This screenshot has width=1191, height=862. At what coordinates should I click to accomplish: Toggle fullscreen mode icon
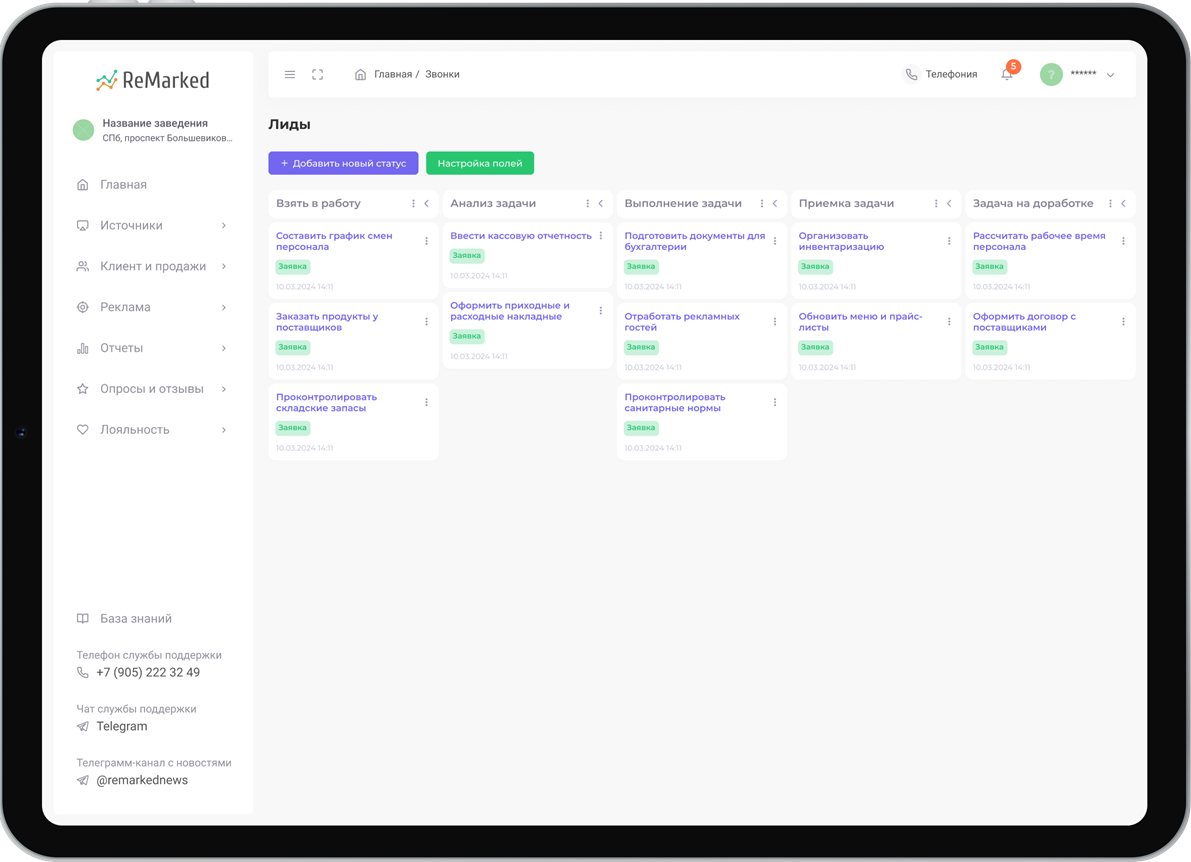tap(318, 75)
